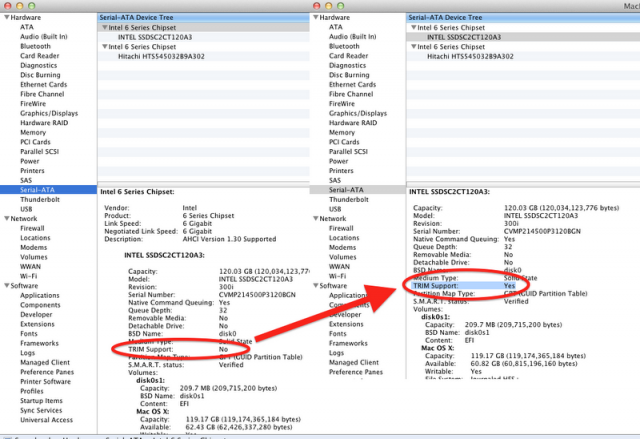Select Wi-Fi in left window sidebar

(x=29, y=276)
